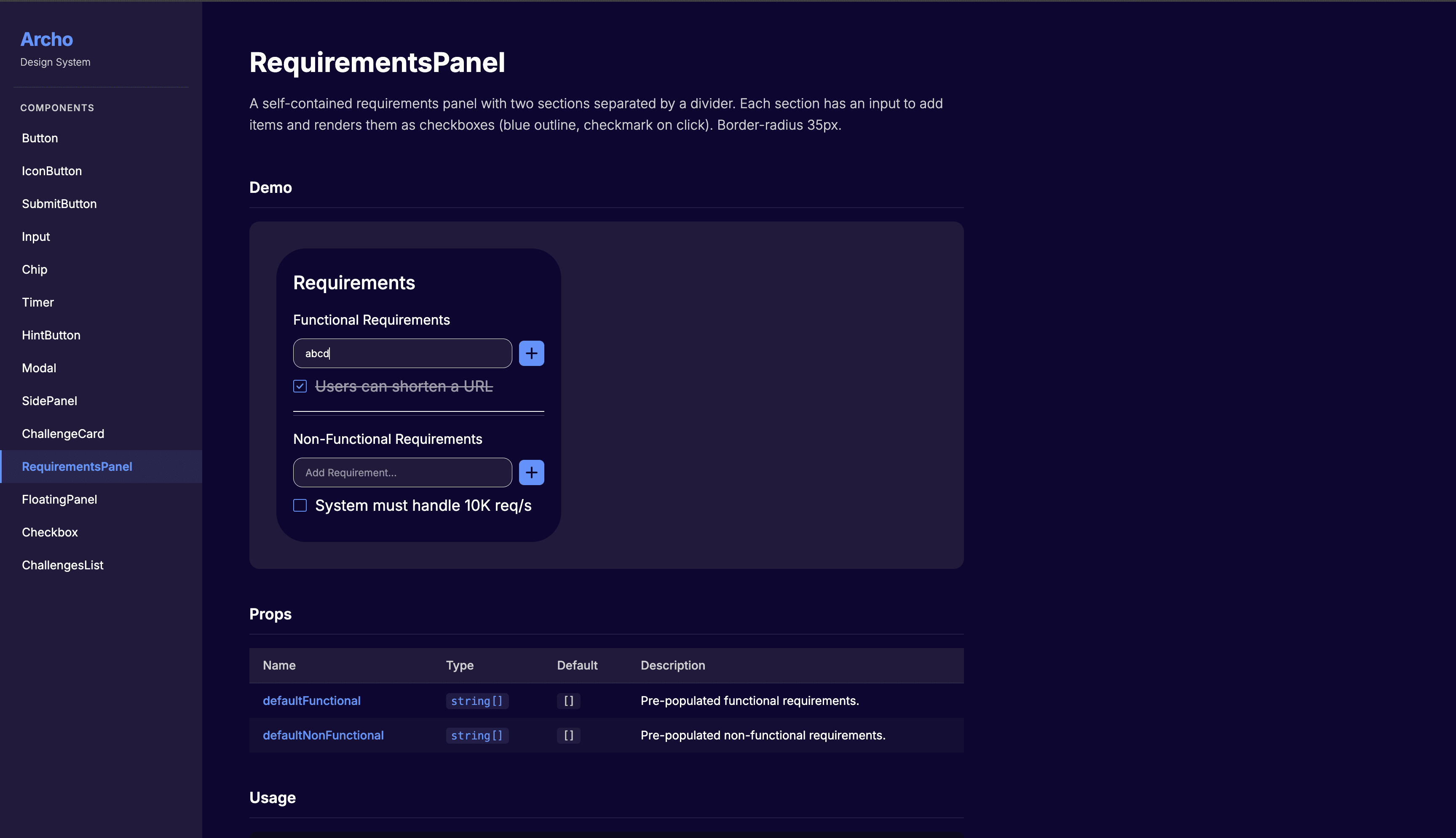Image resolution: width=1456 pixels, height=838 pixels.
Task: Click plus button beside Non-Functional Requirements input
Action: pyautogui.click(x=531, y=472)
